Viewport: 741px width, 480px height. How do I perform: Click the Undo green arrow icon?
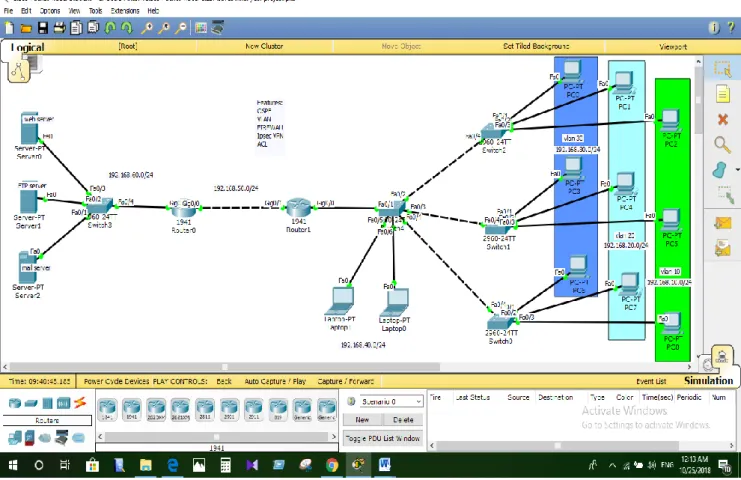coord(110,28)
